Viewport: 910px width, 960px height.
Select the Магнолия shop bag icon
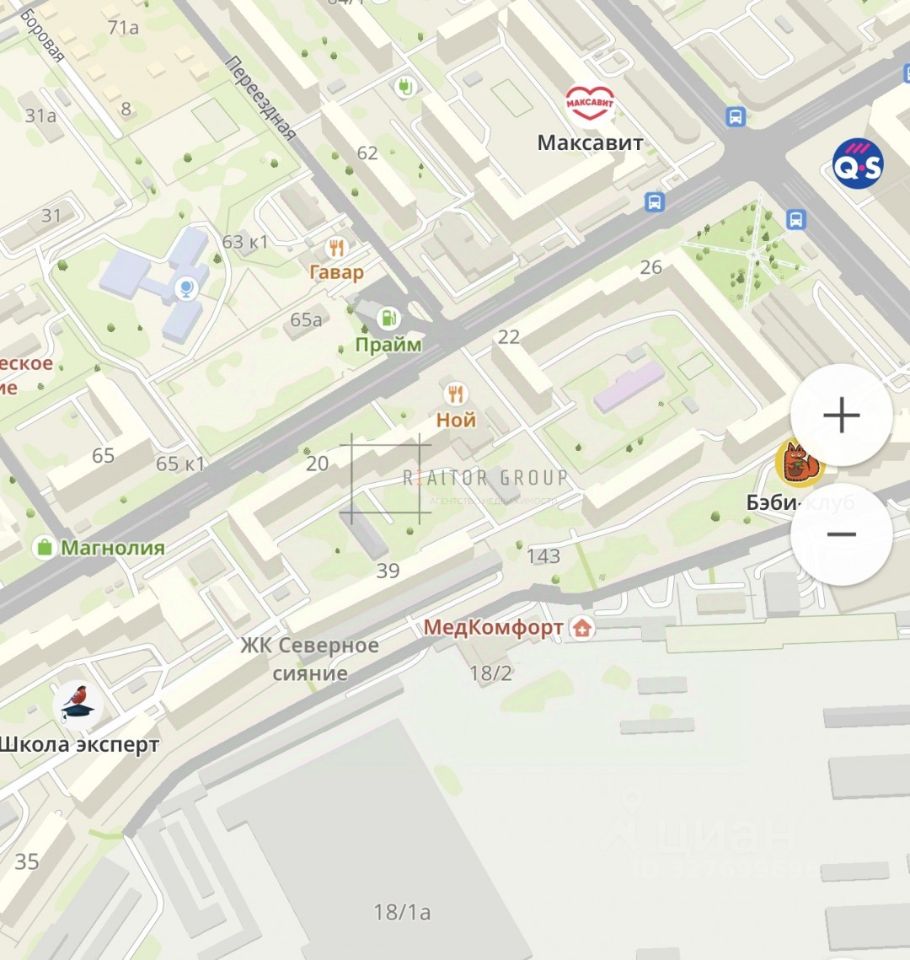pos(45,547)
